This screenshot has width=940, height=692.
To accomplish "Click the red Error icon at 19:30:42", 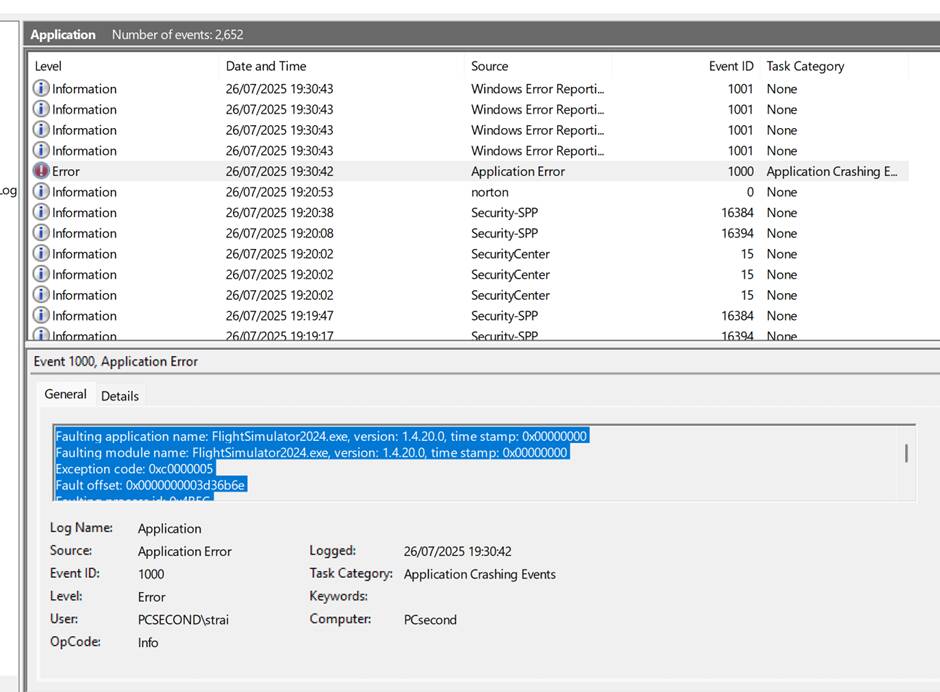I will 41,171.
